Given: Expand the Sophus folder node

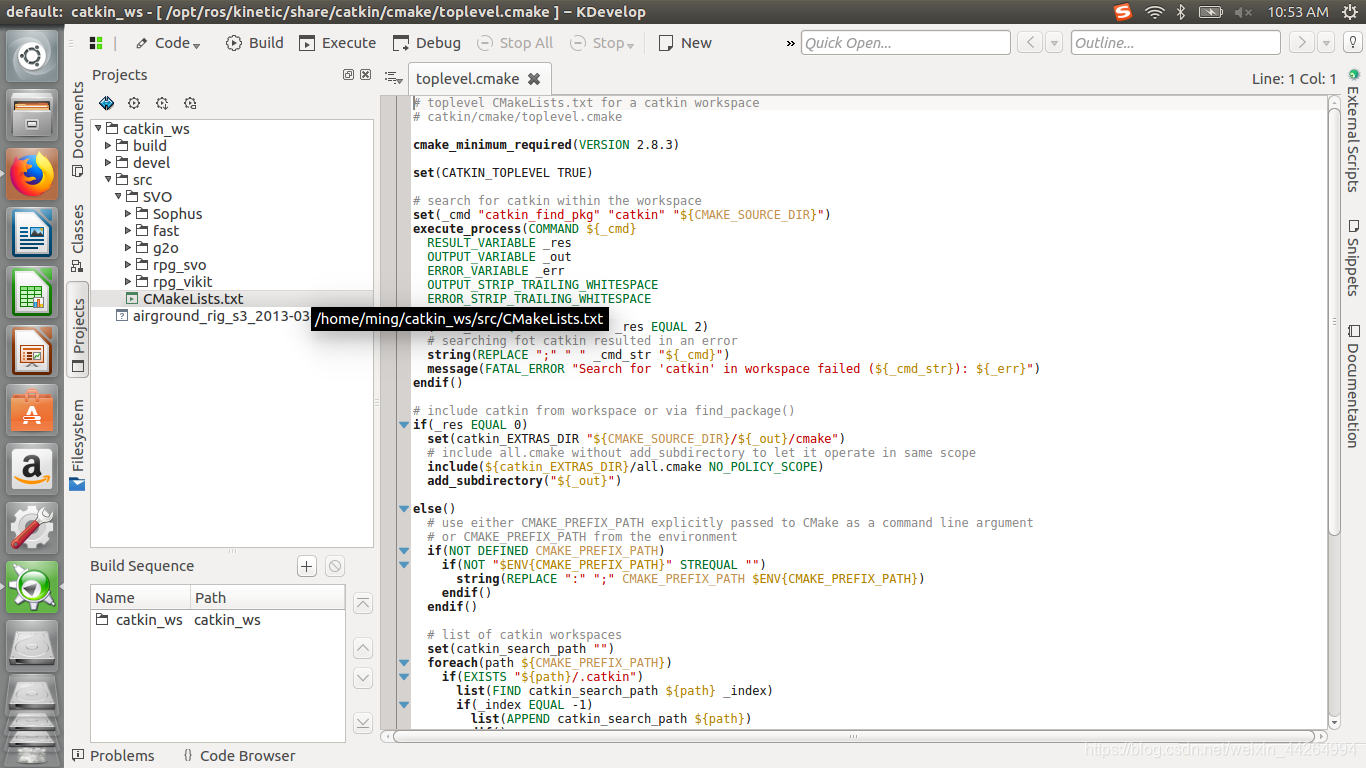Looking at the screenshot, I should [128, 214].
